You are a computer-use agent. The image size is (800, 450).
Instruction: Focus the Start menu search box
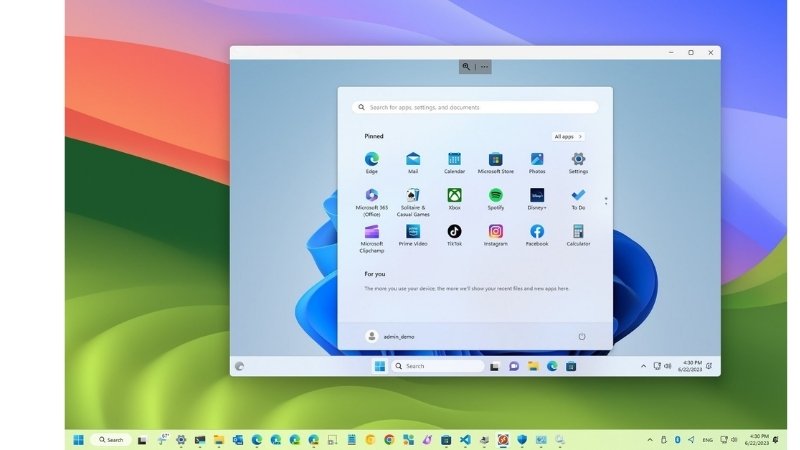click(475, 107)
